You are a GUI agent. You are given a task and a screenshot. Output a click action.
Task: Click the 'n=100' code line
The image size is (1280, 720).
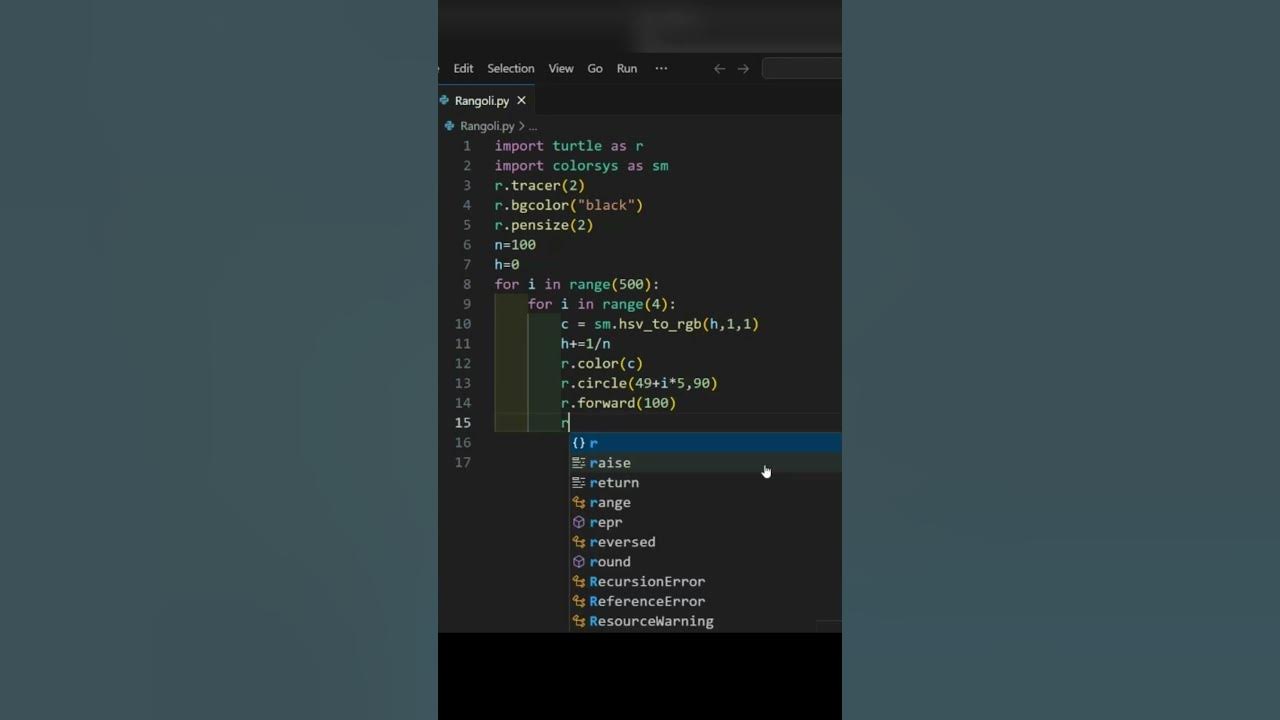pos(515,245)
